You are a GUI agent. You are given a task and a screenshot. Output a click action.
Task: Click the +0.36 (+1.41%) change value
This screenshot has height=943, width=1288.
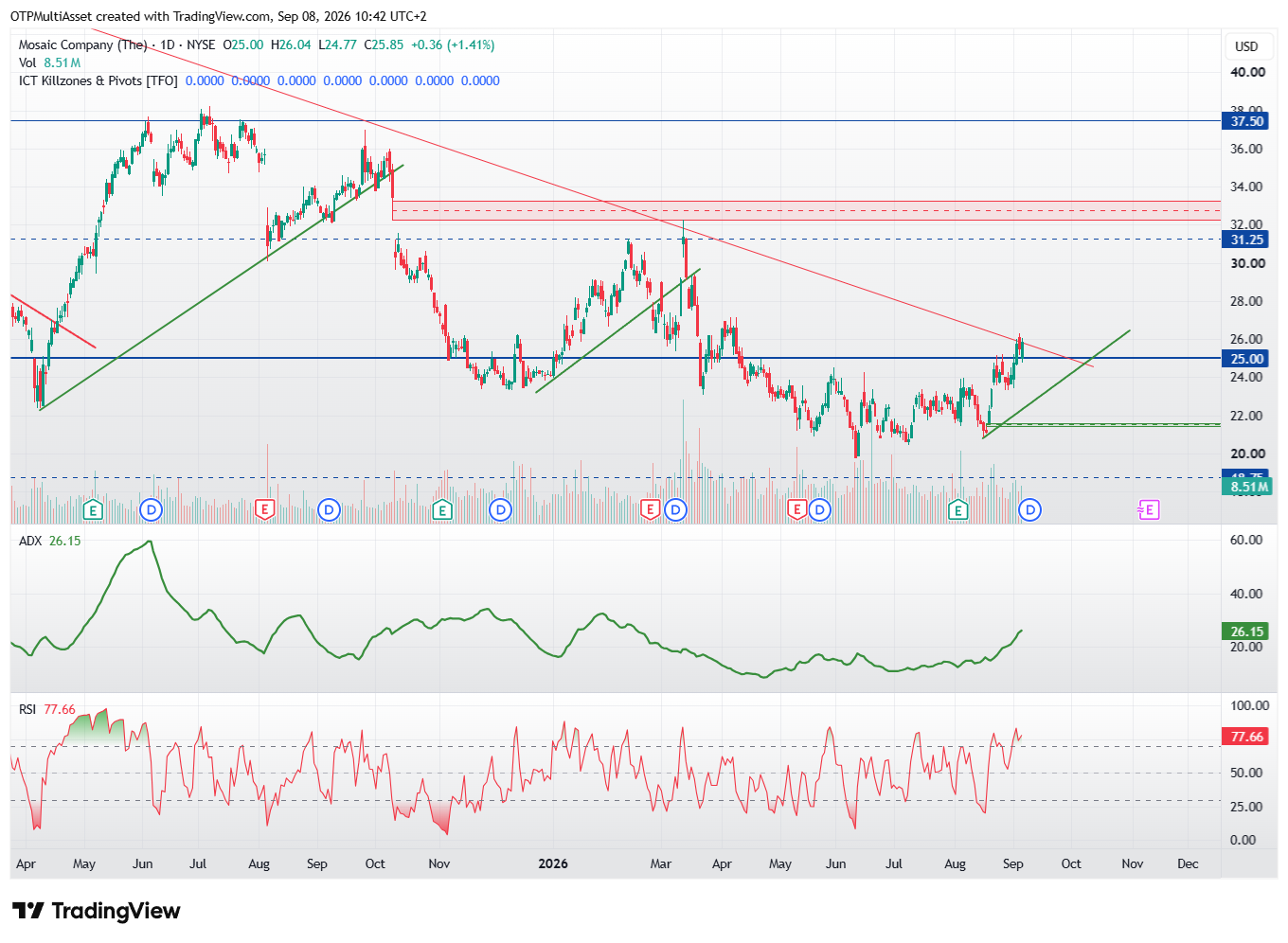click(x=453, y=44)
